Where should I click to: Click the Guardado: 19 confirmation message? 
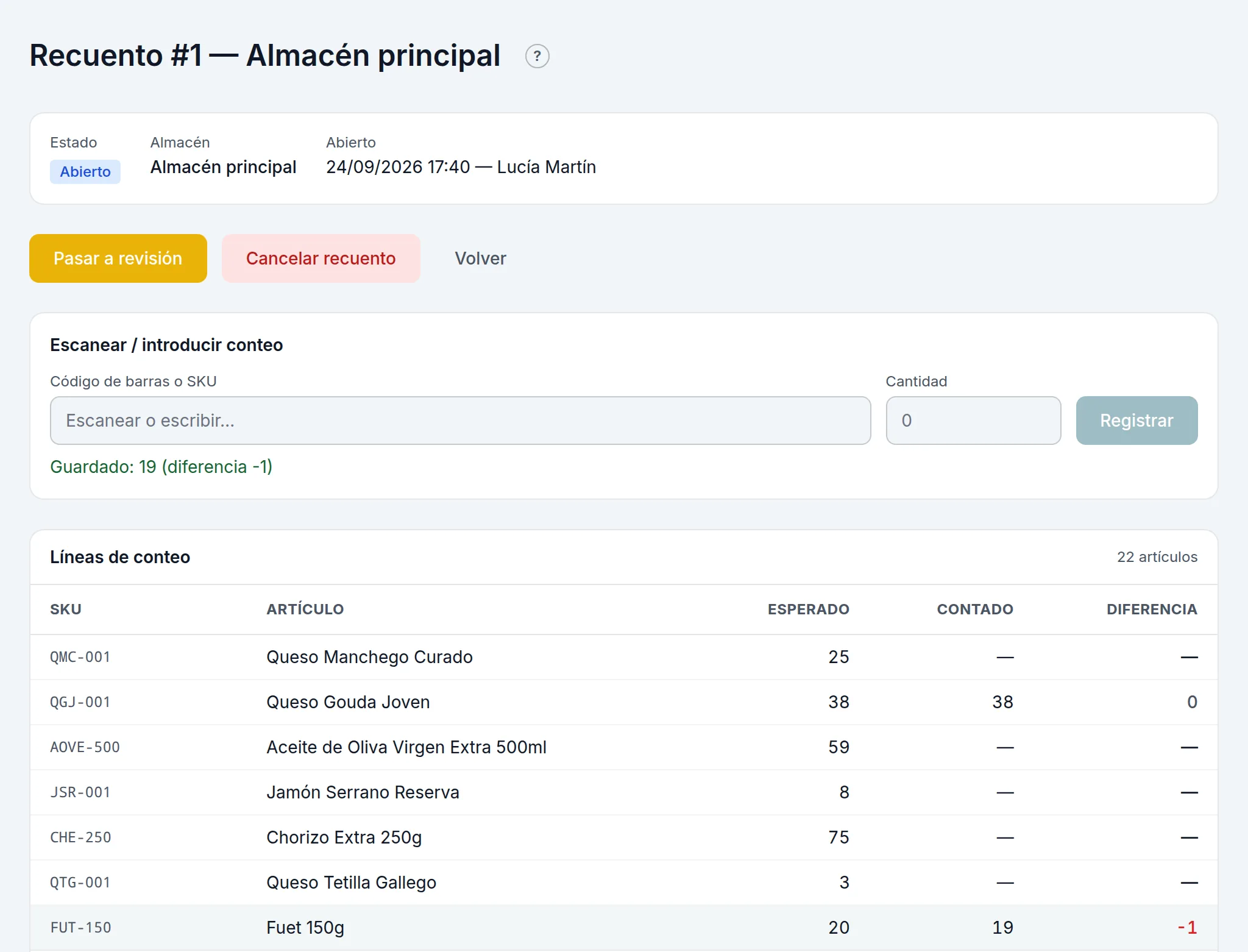pos(161,467)
